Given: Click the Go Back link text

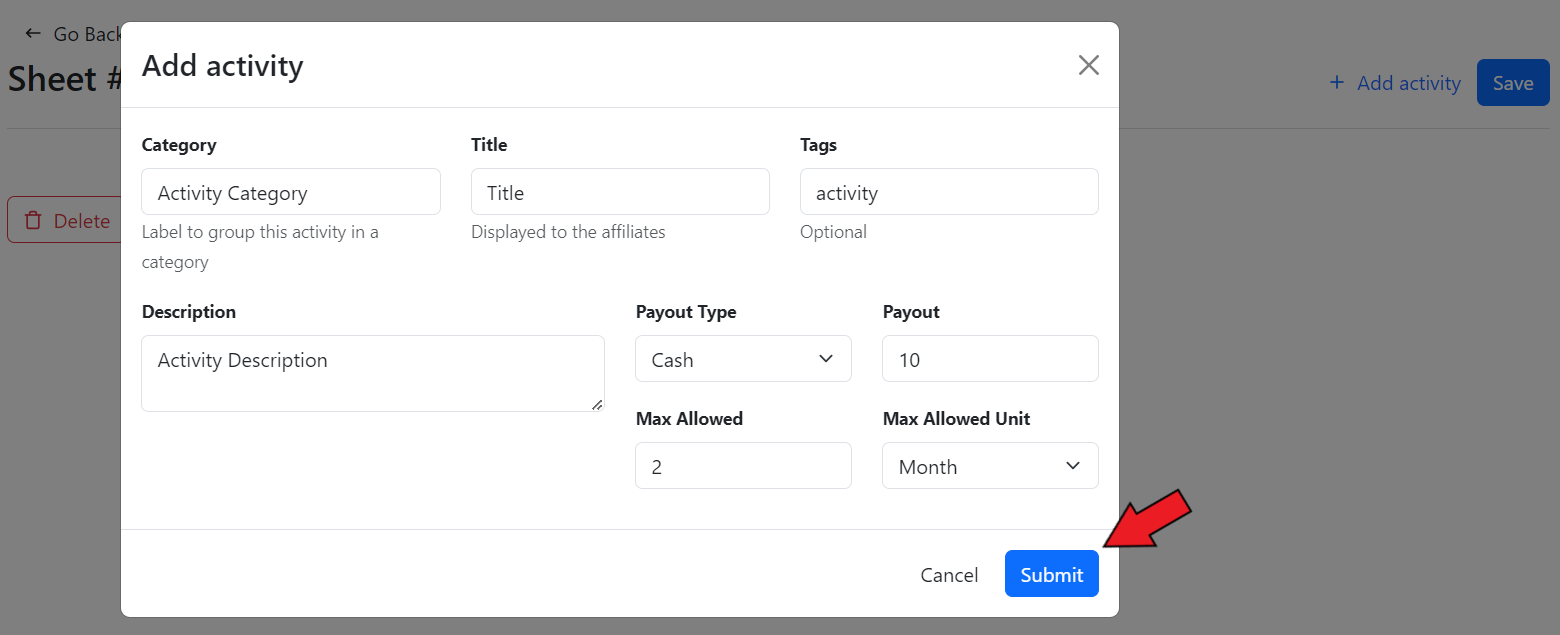Looking at the screenshot, I should point(87,34).
